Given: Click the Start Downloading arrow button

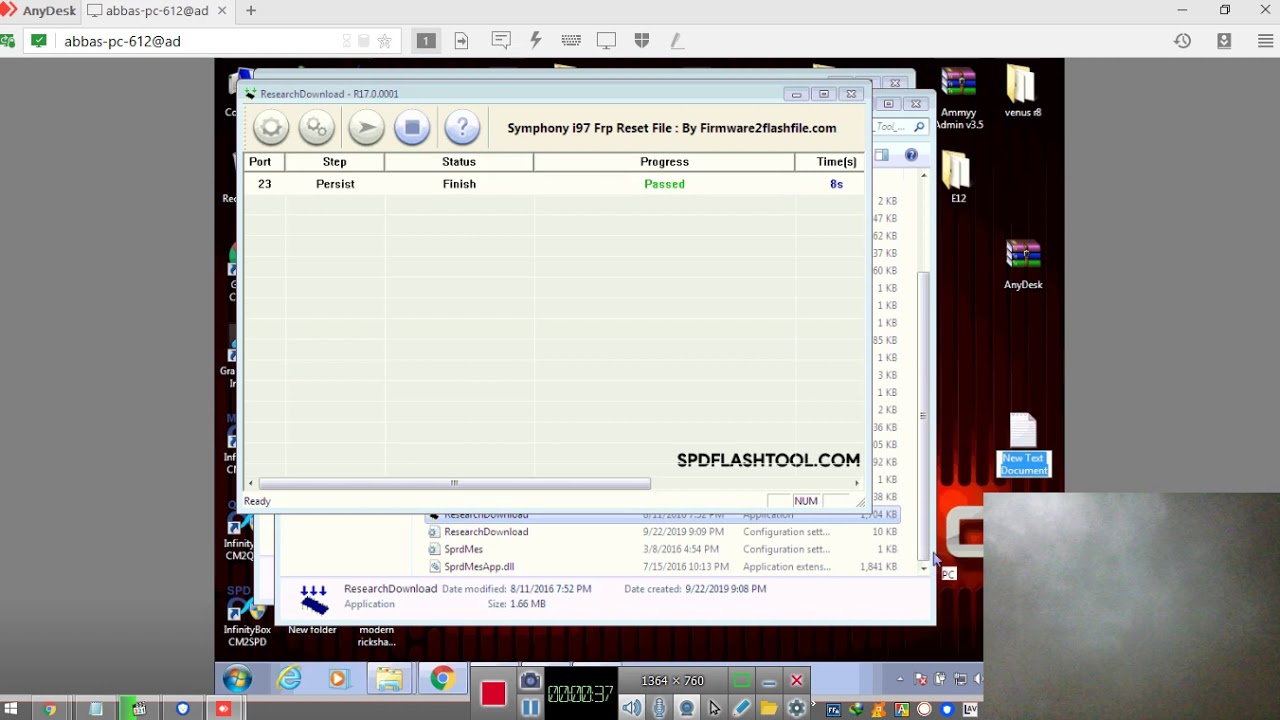Looking at the screenshot, I should click(x=366, y=128).
